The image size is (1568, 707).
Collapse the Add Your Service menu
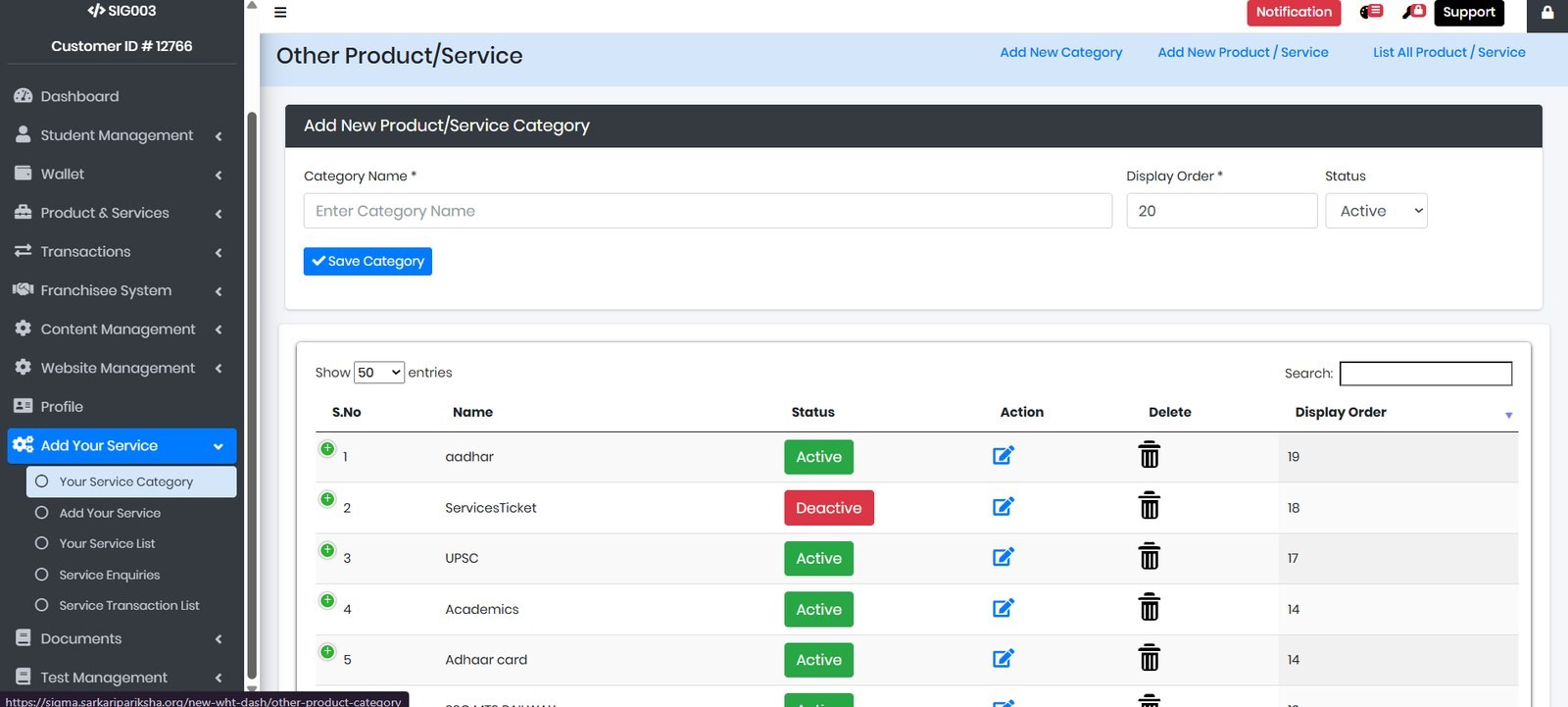coord(122,445)
